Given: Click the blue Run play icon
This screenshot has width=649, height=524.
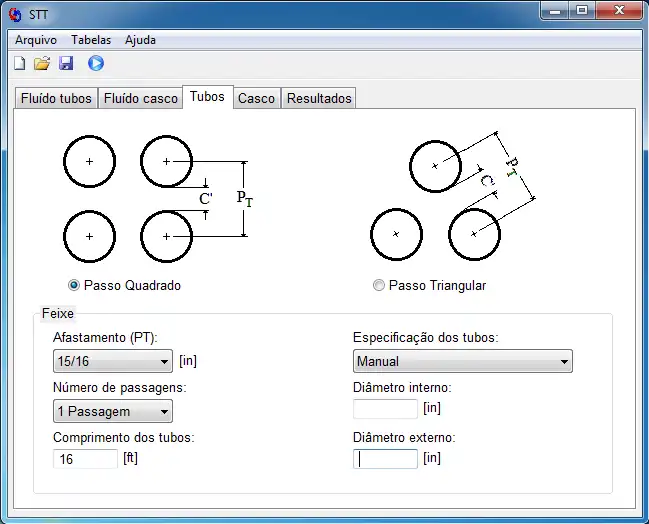Looking at the screenshot, I should pos(96,63).
